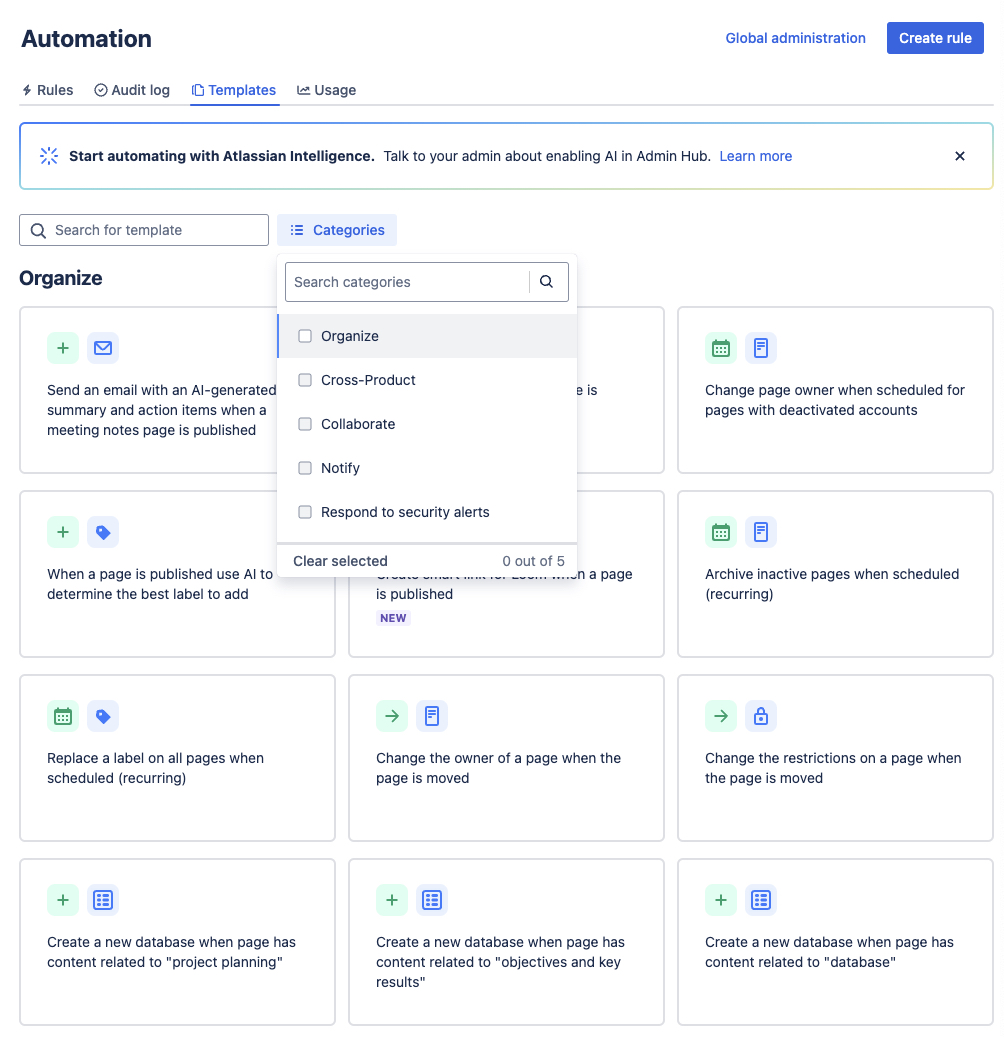Click the Create rule button
Screen dimensions: 1004x1037
(x=934, y=37)
